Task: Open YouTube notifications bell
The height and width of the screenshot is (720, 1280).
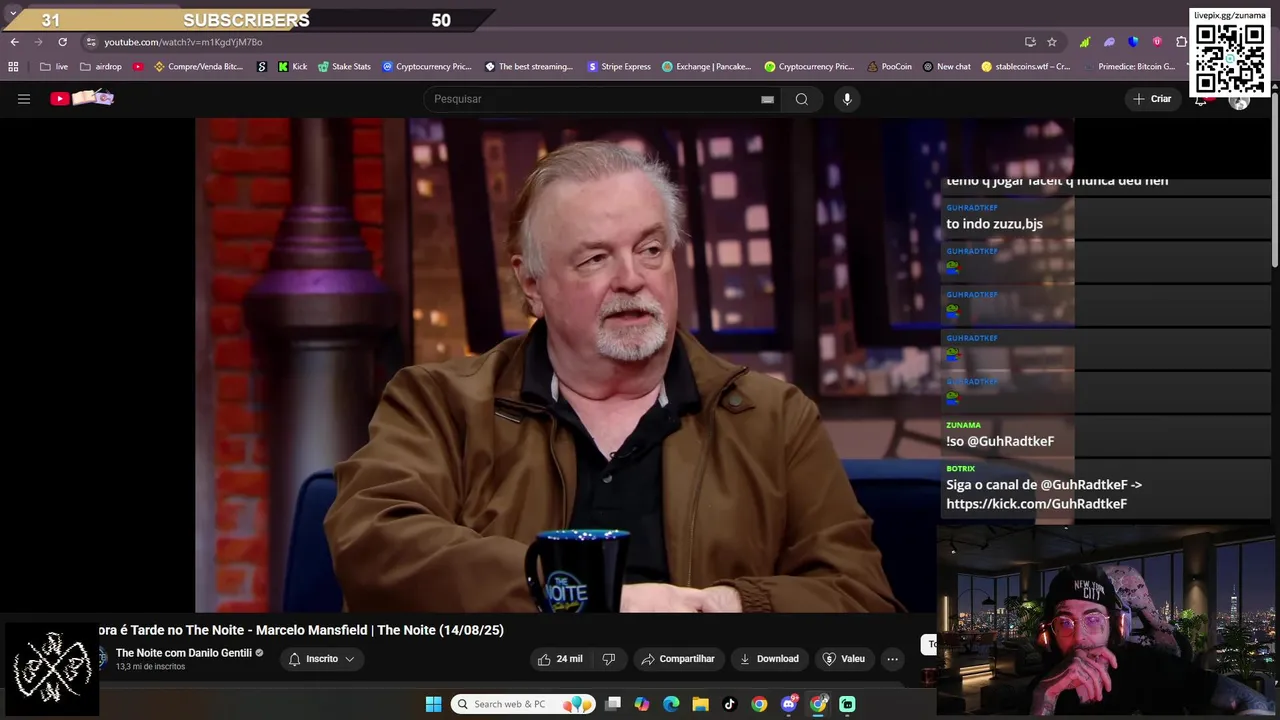Action: (1201, 99)
